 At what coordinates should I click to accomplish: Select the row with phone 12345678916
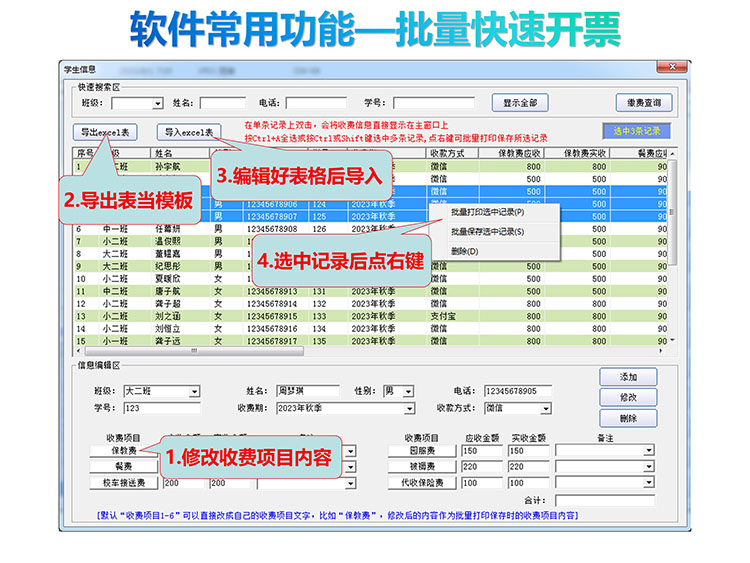click(371, 329)
